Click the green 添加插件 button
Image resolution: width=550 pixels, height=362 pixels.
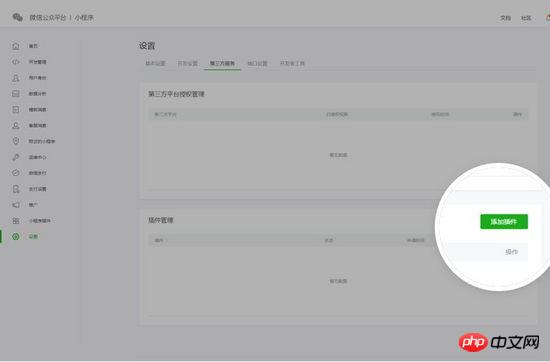504,222
